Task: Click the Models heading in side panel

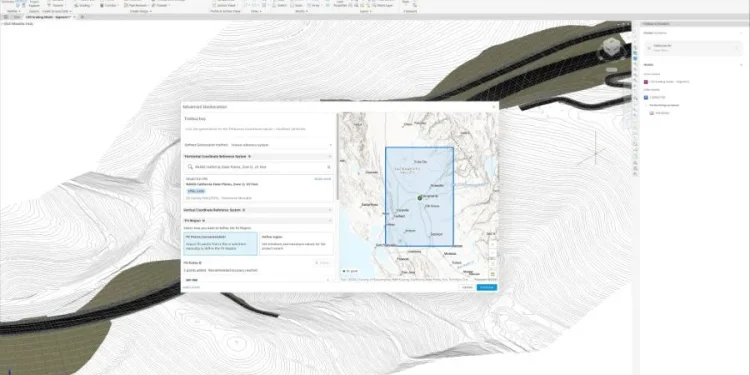Action: [x=648, y=65]
